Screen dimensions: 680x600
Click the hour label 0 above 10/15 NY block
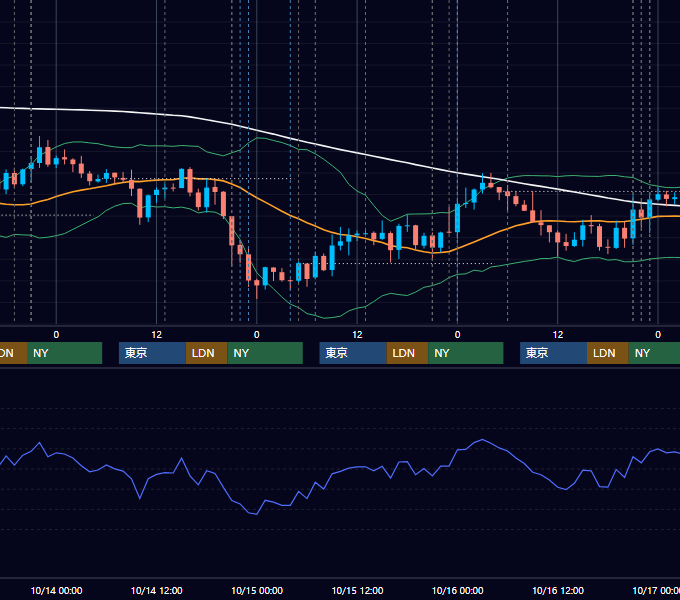tap(457, 335)
